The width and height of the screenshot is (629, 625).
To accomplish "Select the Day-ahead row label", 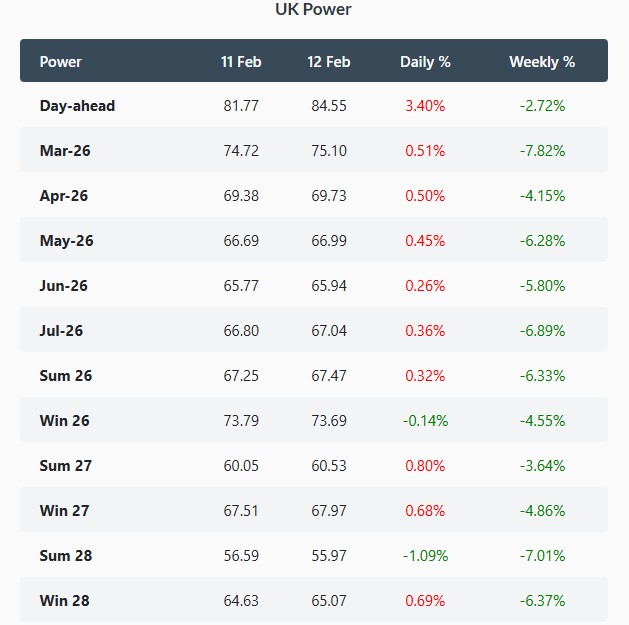I will point(77,106).
